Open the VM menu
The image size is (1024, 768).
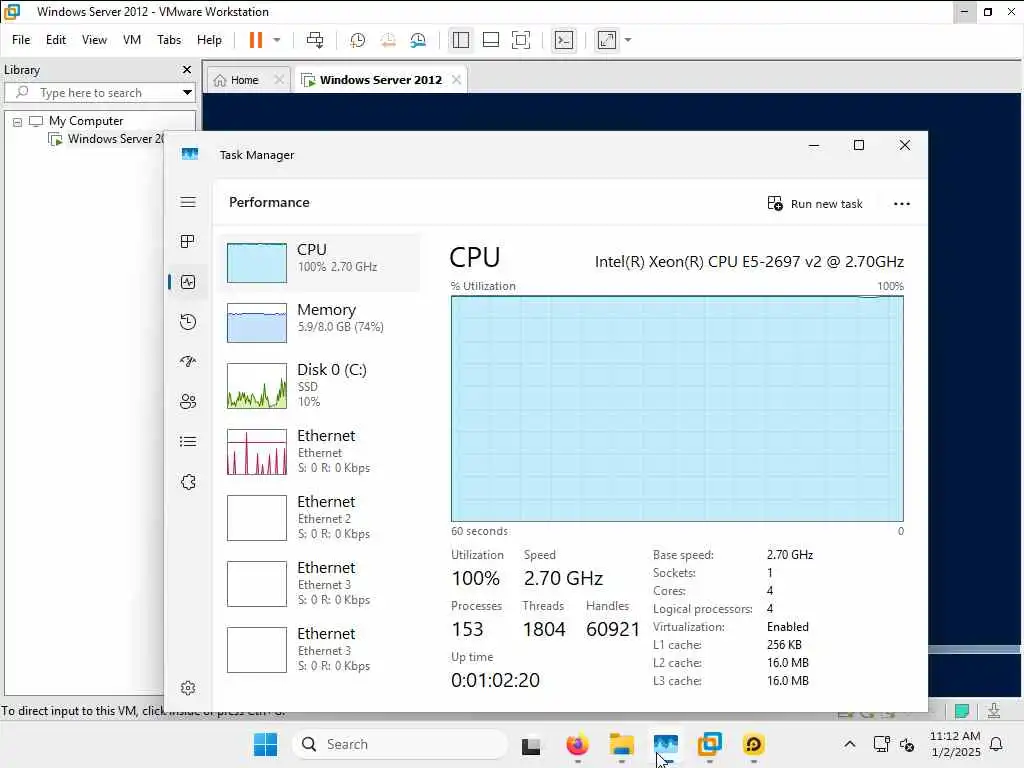[x=132, y=40]
